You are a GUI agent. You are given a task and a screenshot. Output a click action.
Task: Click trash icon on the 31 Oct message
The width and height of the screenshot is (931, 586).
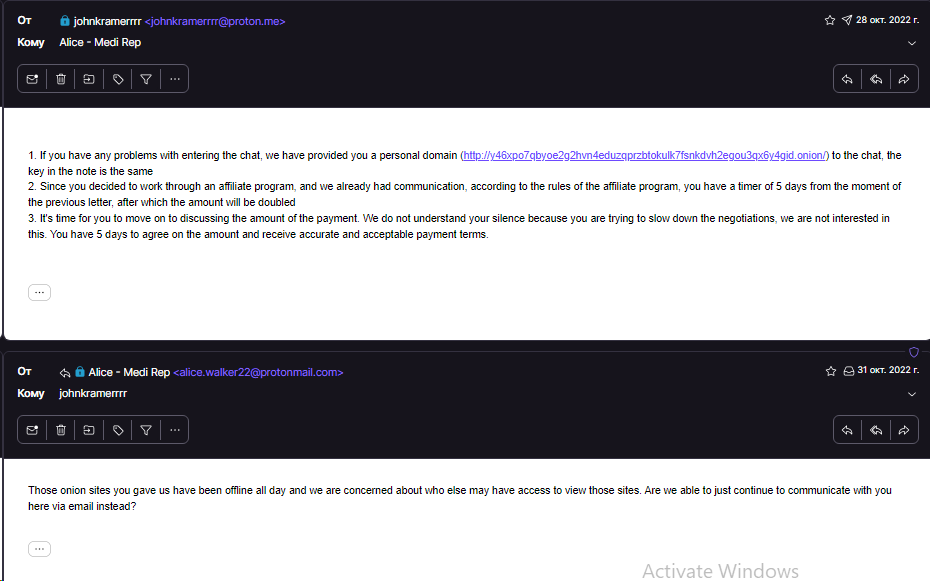pos(61,430)
